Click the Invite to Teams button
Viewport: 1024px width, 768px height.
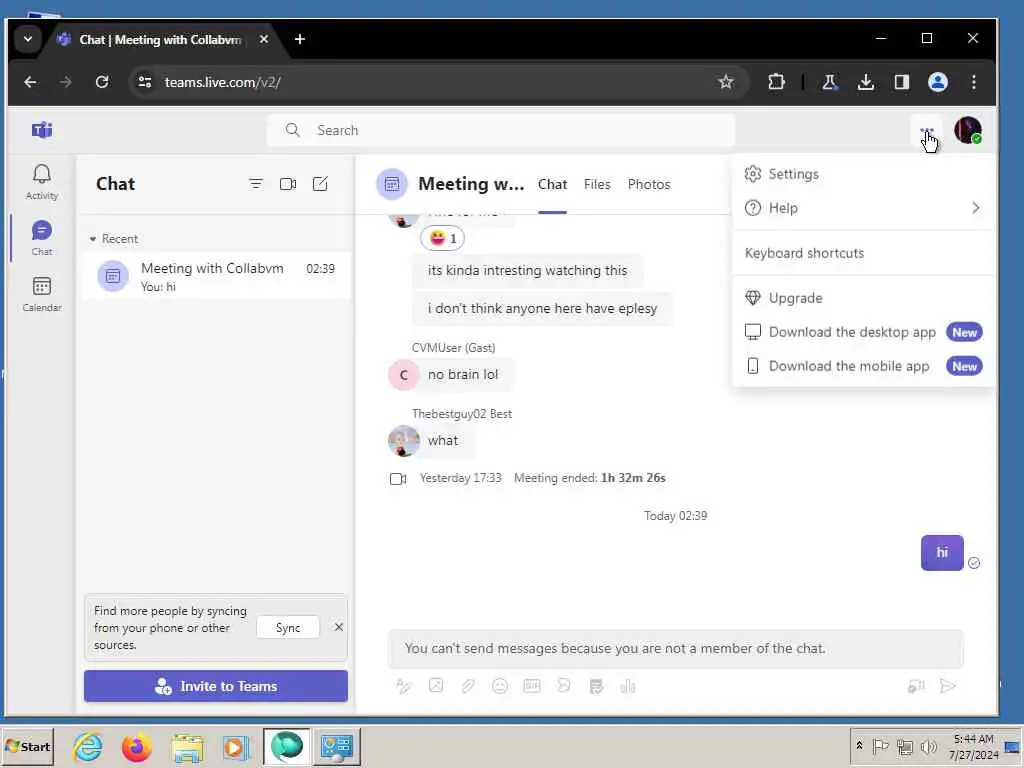216,686
